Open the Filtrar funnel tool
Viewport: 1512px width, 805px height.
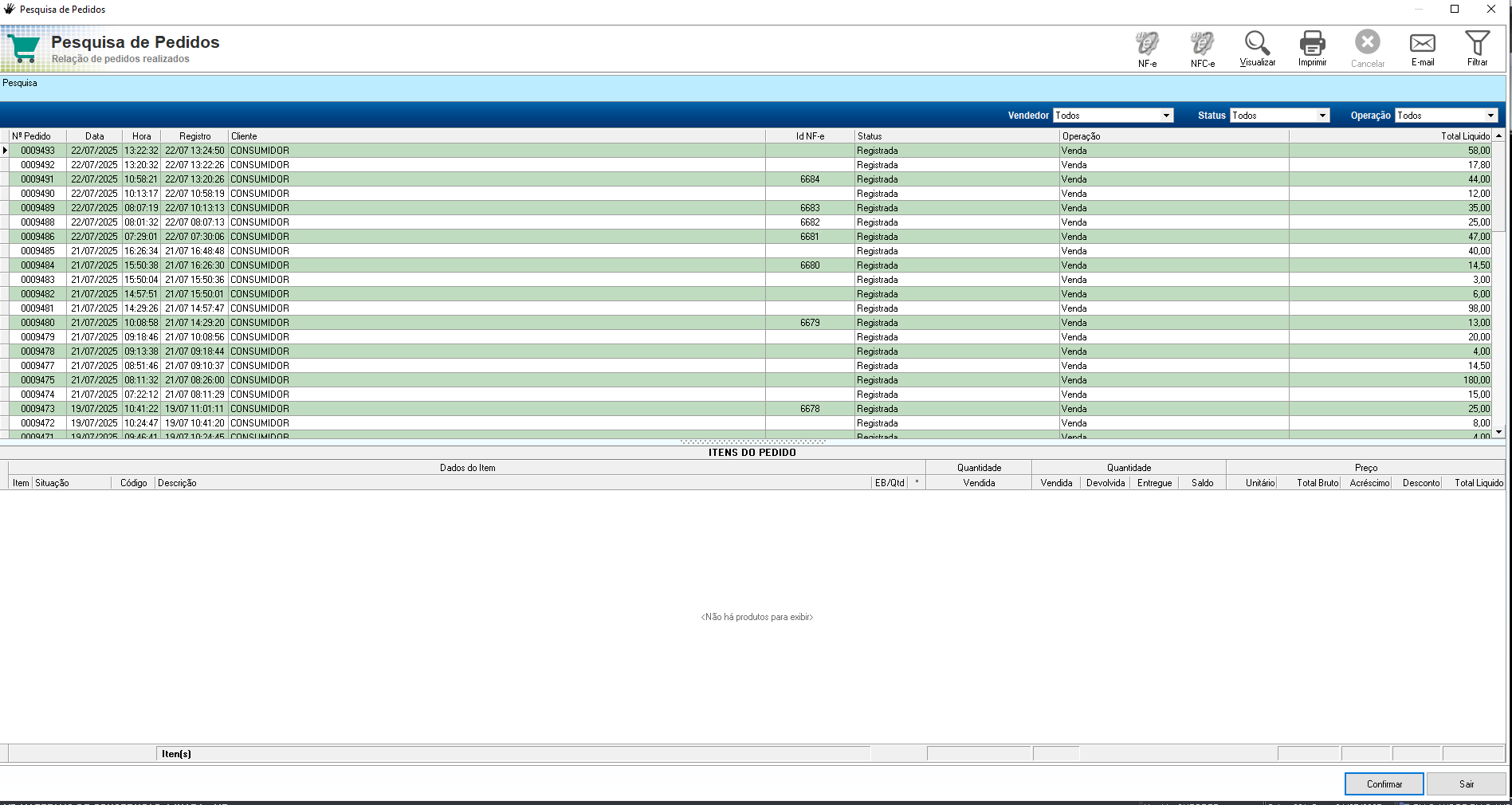(1477, 49)
